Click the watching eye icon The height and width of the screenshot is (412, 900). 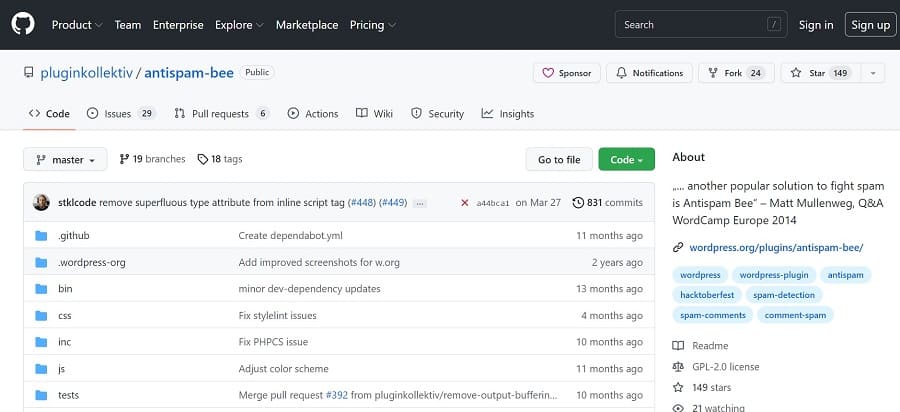coord(678,408)
